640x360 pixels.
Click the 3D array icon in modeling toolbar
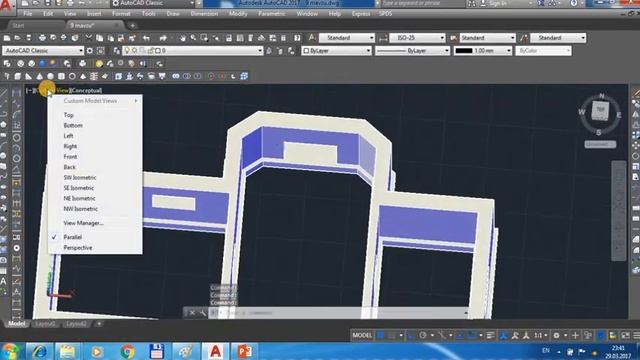(244, 76)
